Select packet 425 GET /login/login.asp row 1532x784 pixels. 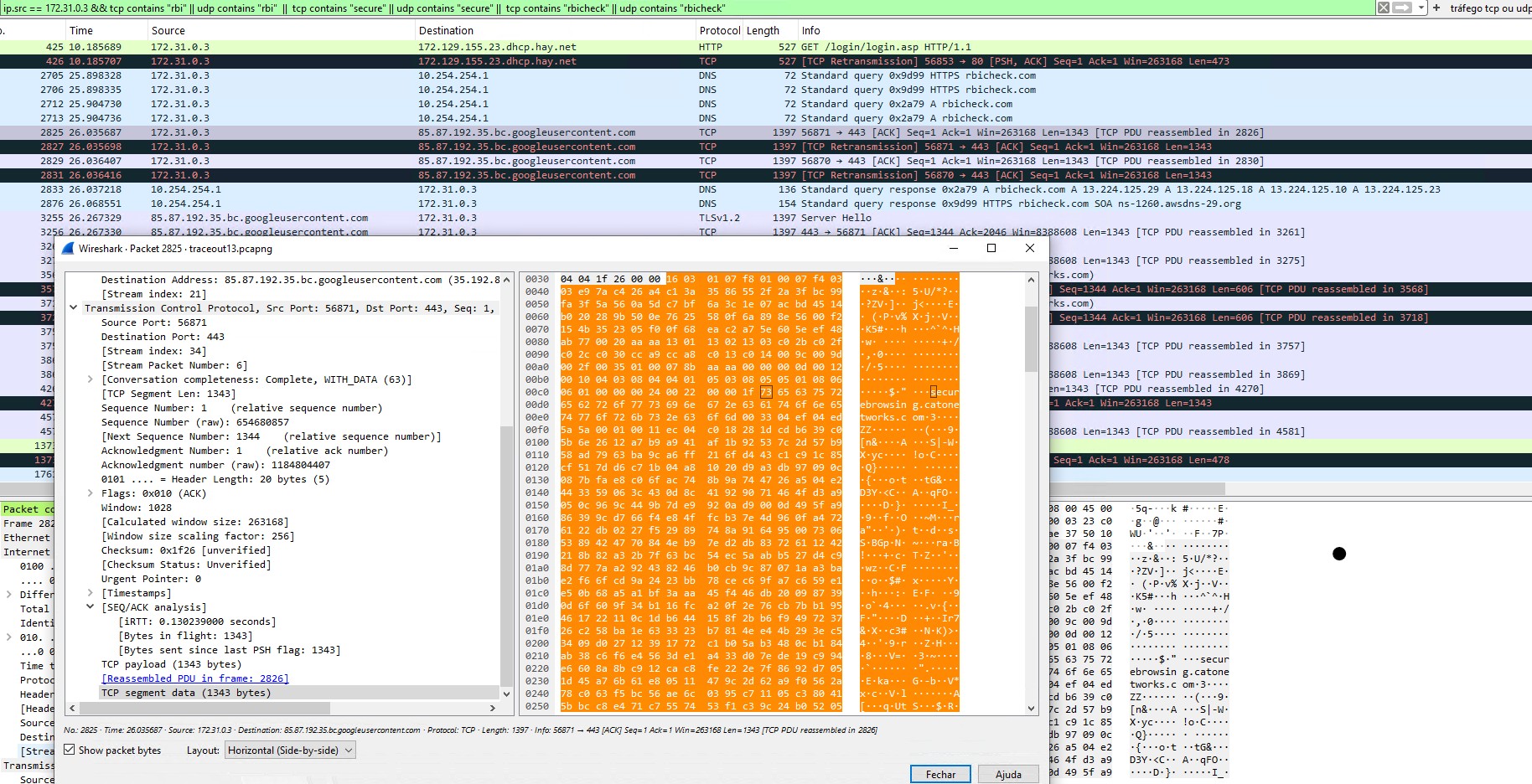[x=503, y=47]
